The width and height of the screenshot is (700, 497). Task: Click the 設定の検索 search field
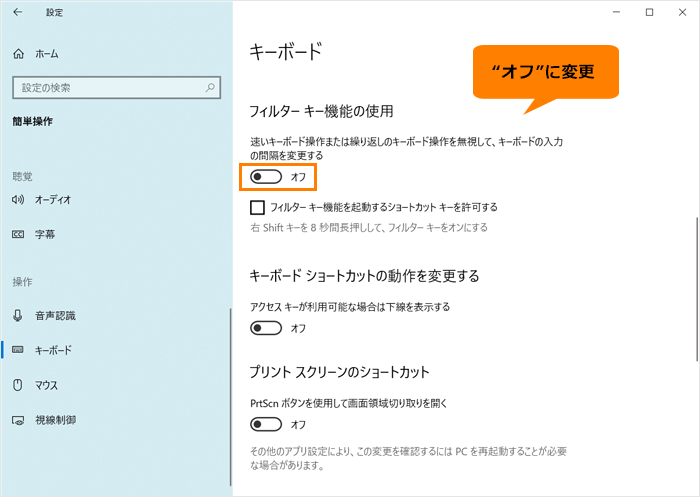tap(117, 88)
